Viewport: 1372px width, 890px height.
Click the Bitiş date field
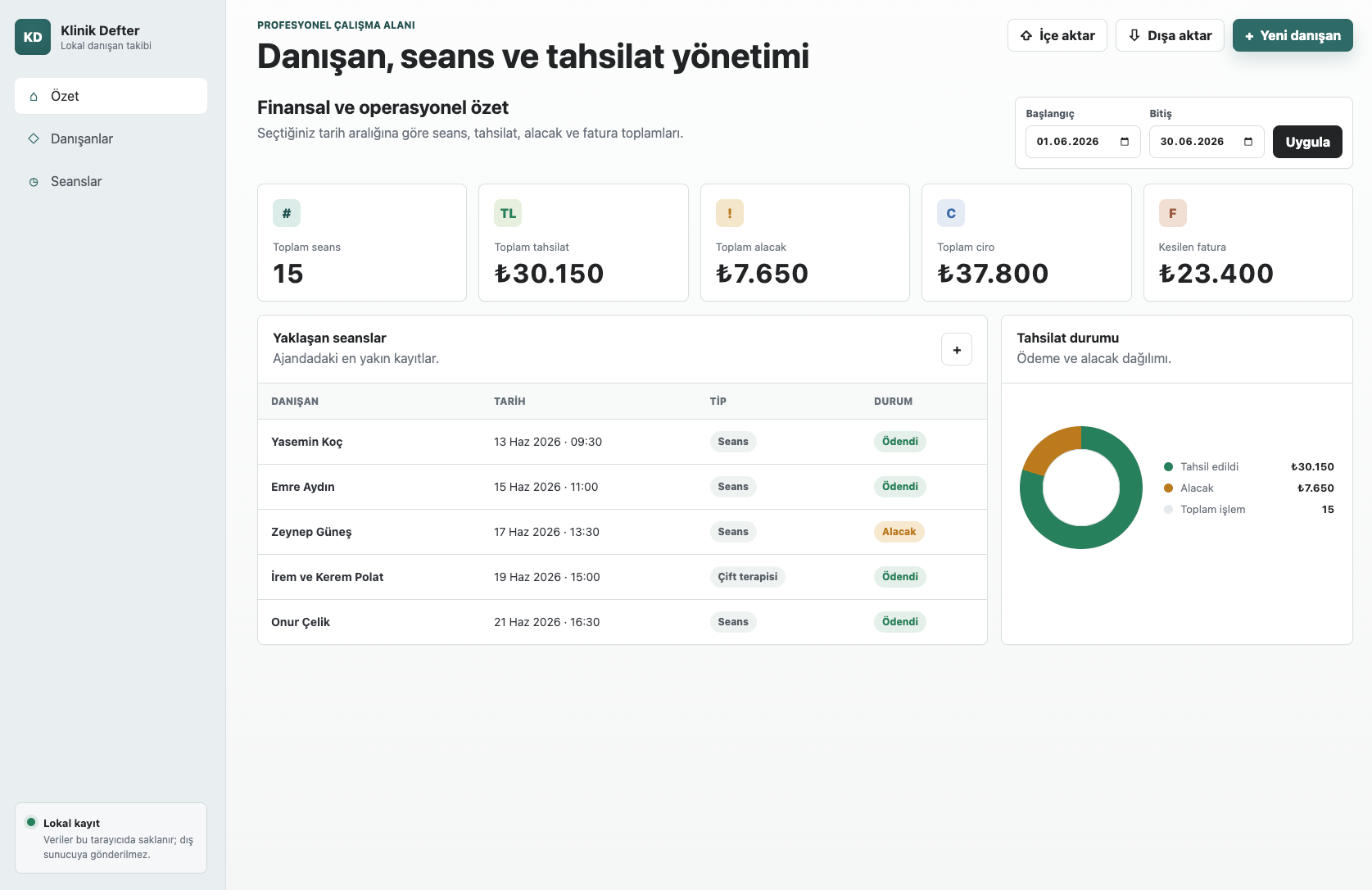pyautogui.click(x=1207, y=142)
